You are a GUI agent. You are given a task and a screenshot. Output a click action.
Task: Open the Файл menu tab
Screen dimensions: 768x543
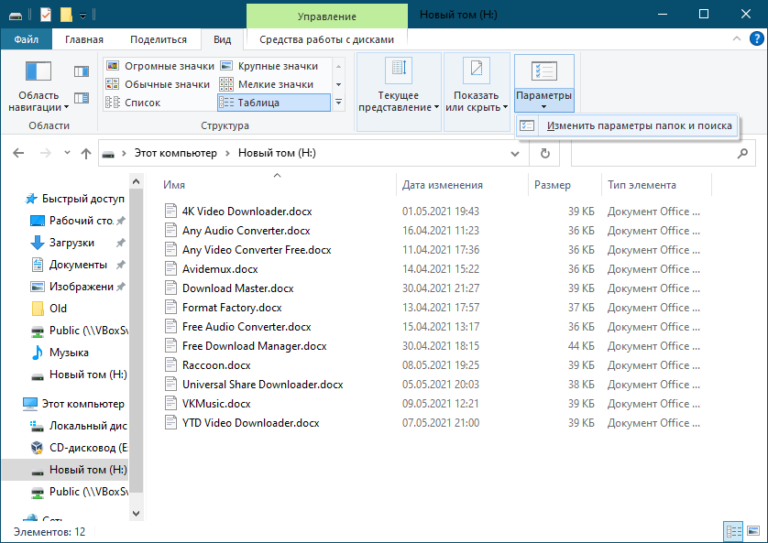[x=26, y=40]
